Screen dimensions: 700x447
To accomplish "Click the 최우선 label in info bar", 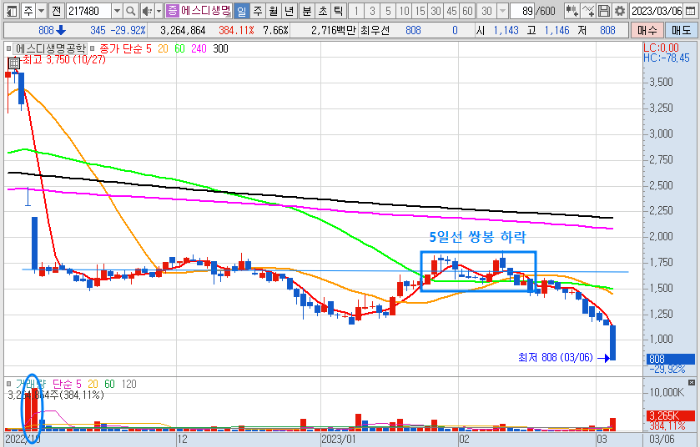I will point(374,30).
